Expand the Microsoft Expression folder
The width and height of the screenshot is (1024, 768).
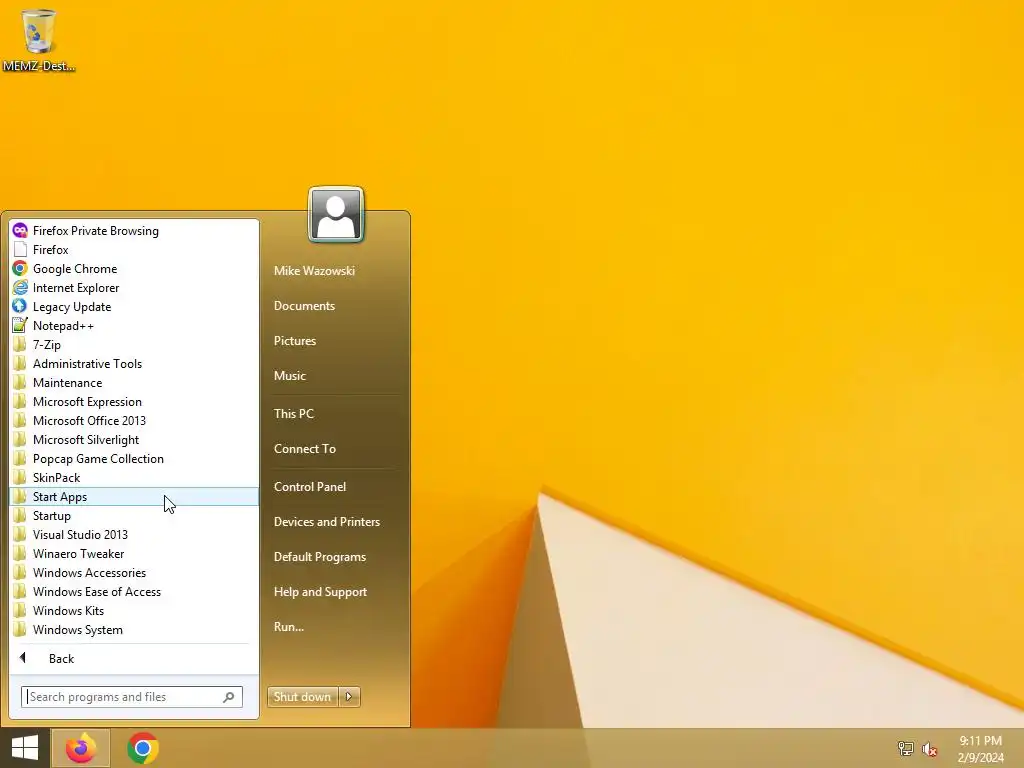pos(134,402)
